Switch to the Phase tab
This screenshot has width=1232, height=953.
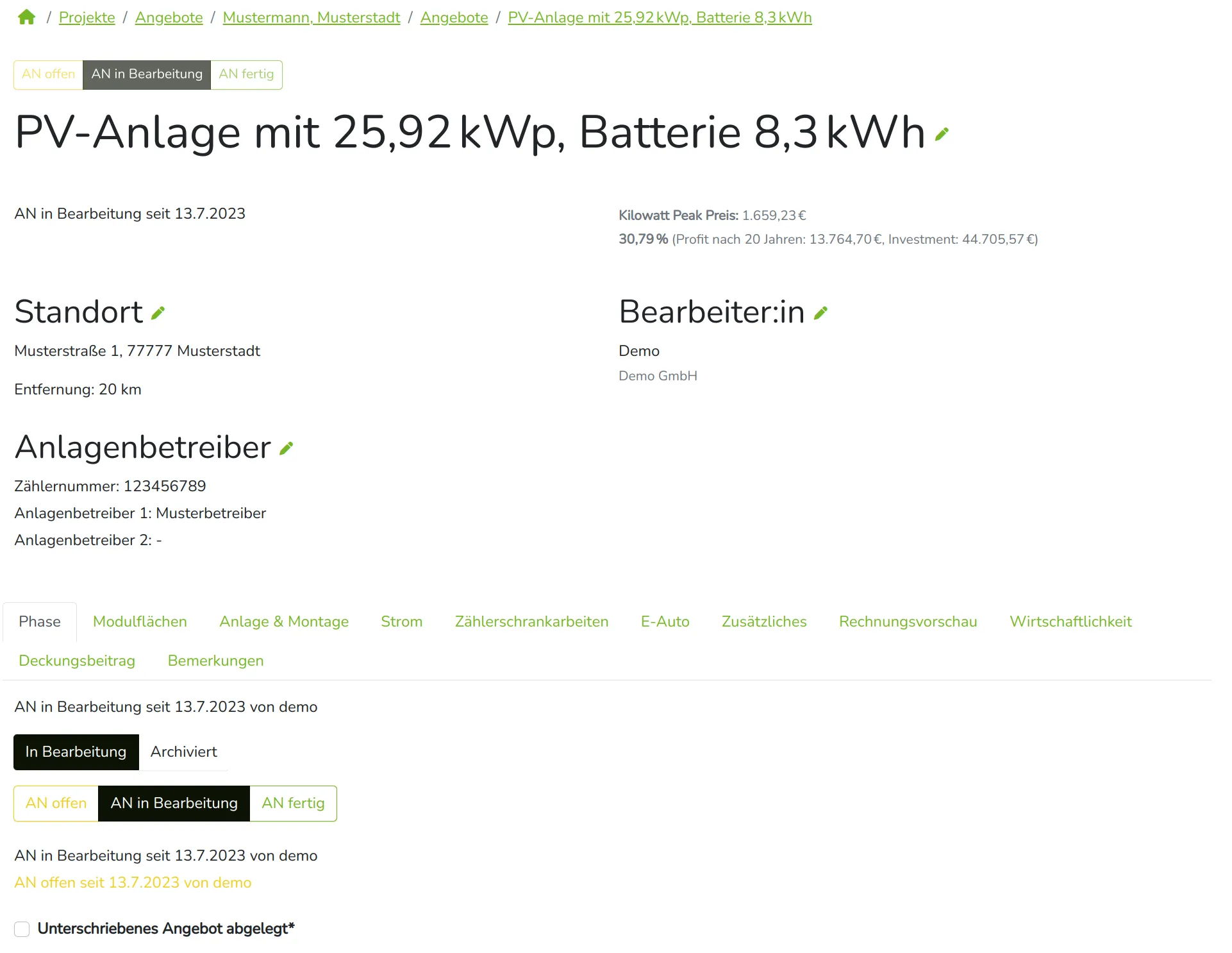(40, 621)
